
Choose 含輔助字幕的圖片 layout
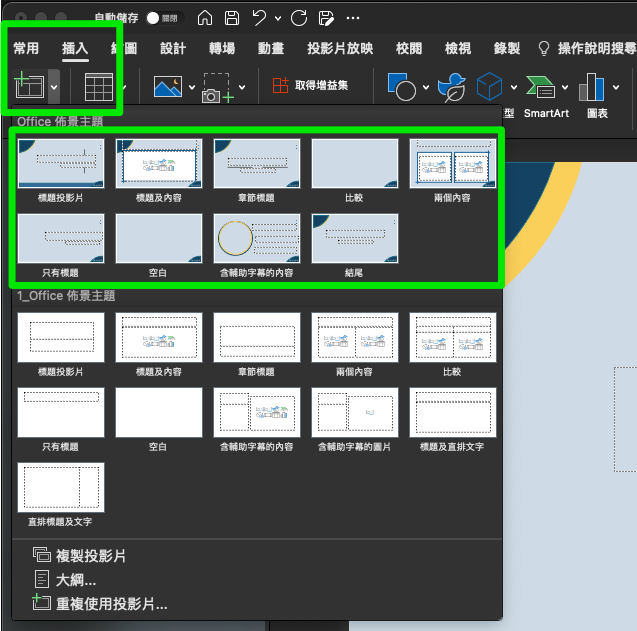[355, 412]
